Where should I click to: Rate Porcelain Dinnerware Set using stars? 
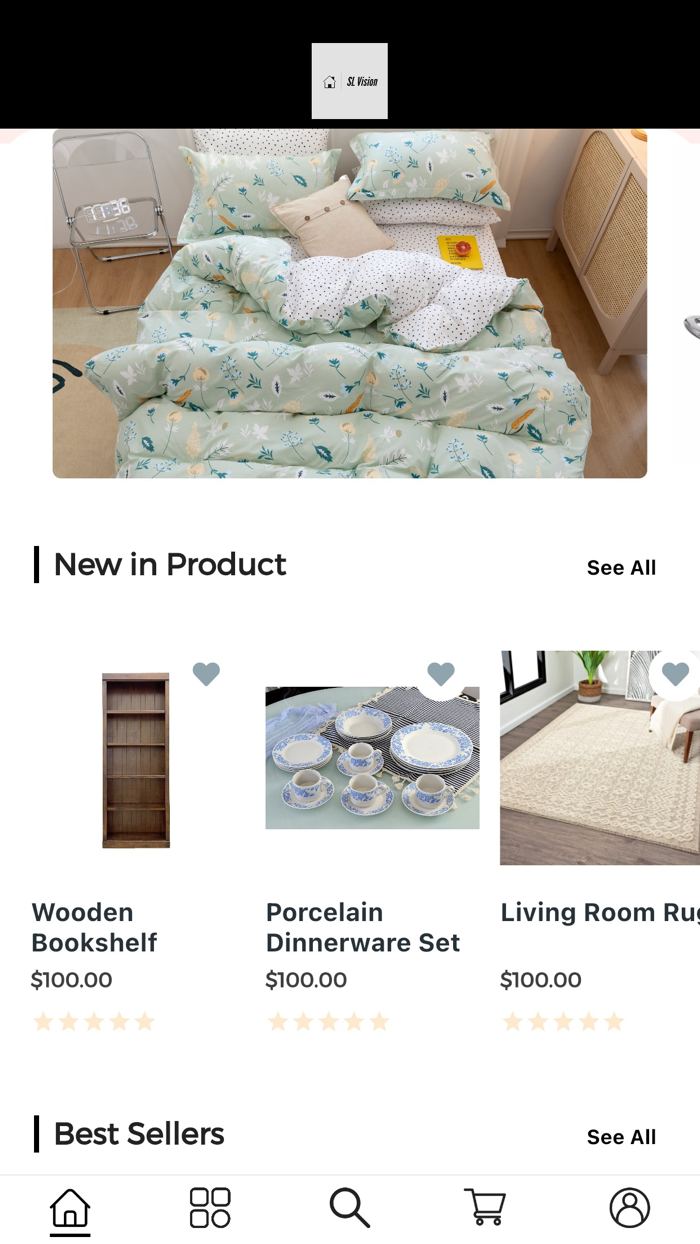click(329, 1022)
